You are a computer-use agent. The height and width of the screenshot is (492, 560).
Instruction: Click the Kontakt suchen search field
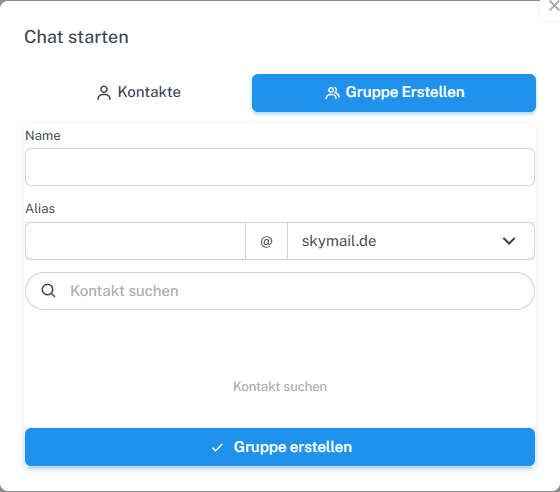[280, 291]
